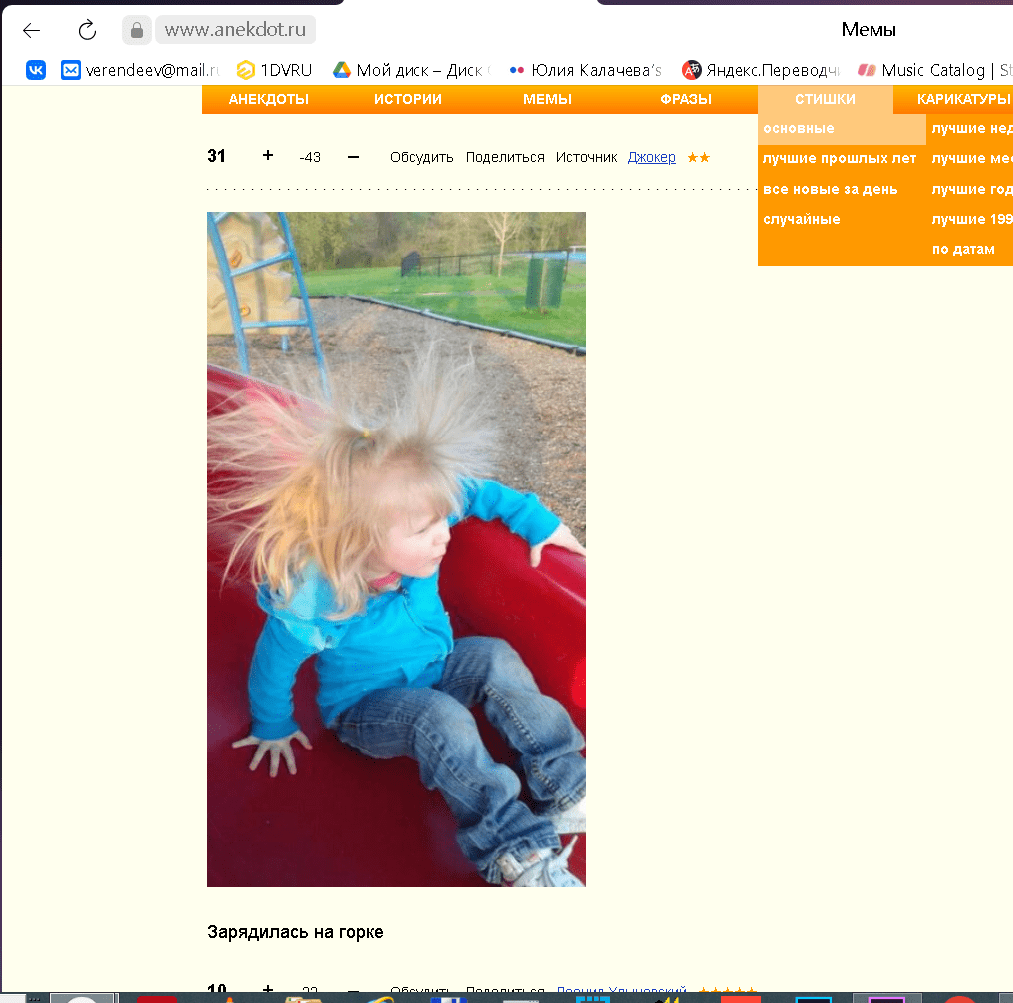This screenshot has height=1003, width=1013.
Task: Reload the page with the refresh icon
Action: pyautogui.click(x=87, y=30)
